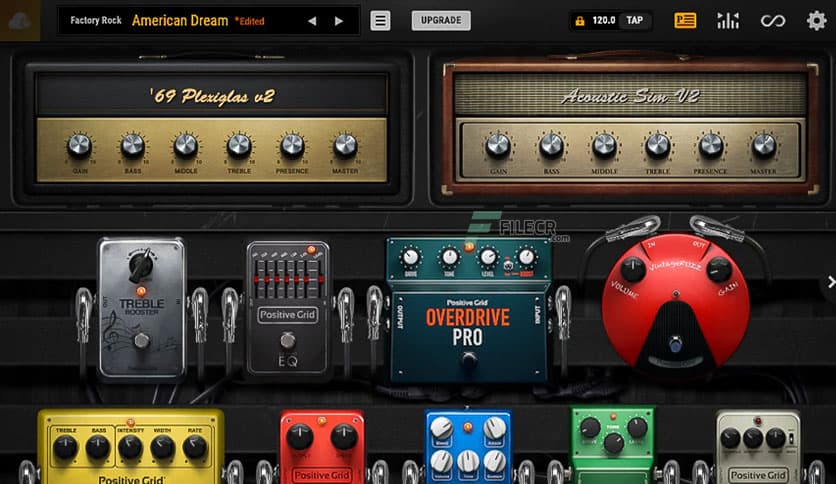Image resolution: width=836 pixels, height=484 pixels.
Task: Toggle the Vintage Fuzz footswitch
Action: [x=676, y=344]
